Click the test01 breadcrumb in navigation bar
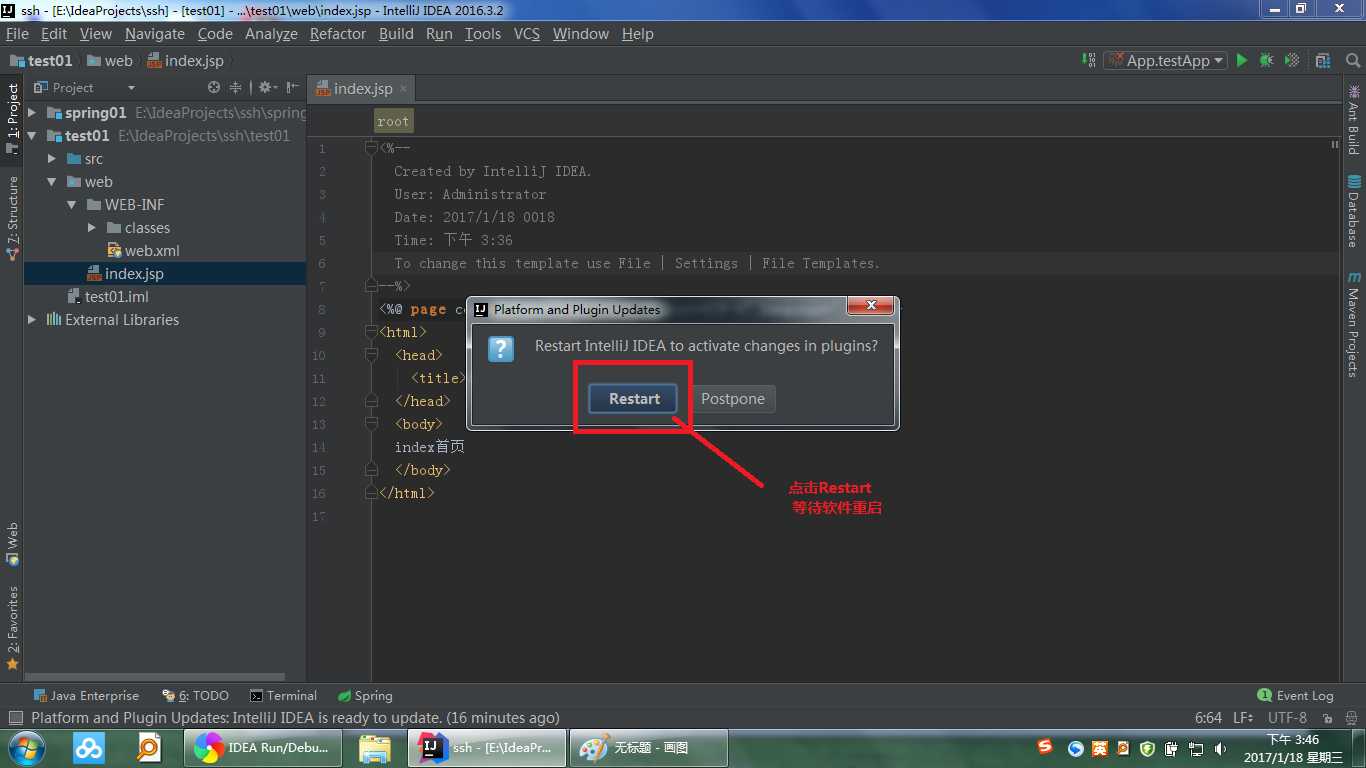 click(41, 60)
